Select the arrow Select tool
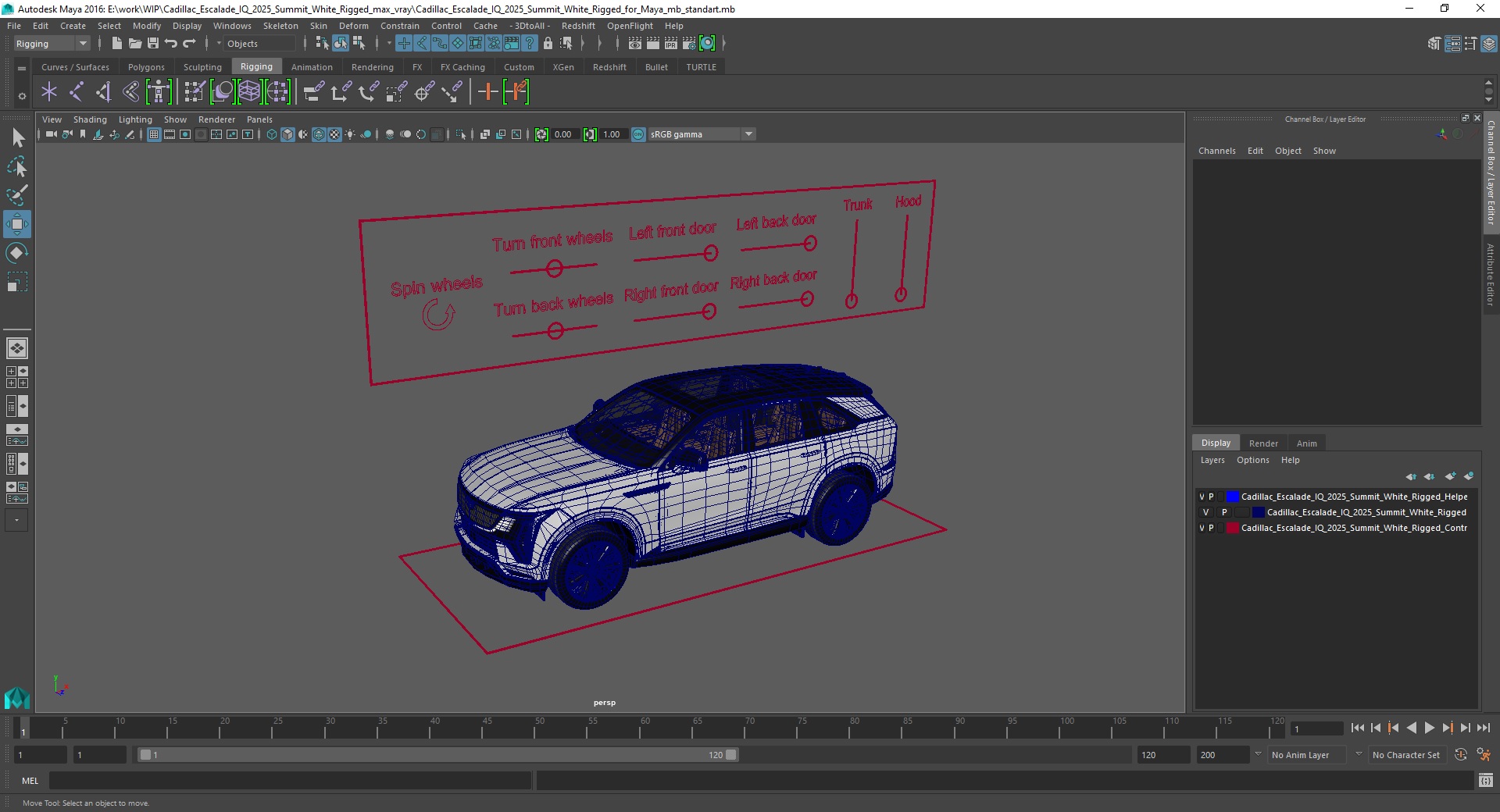The image size is (1500, 812). (17, 138)
